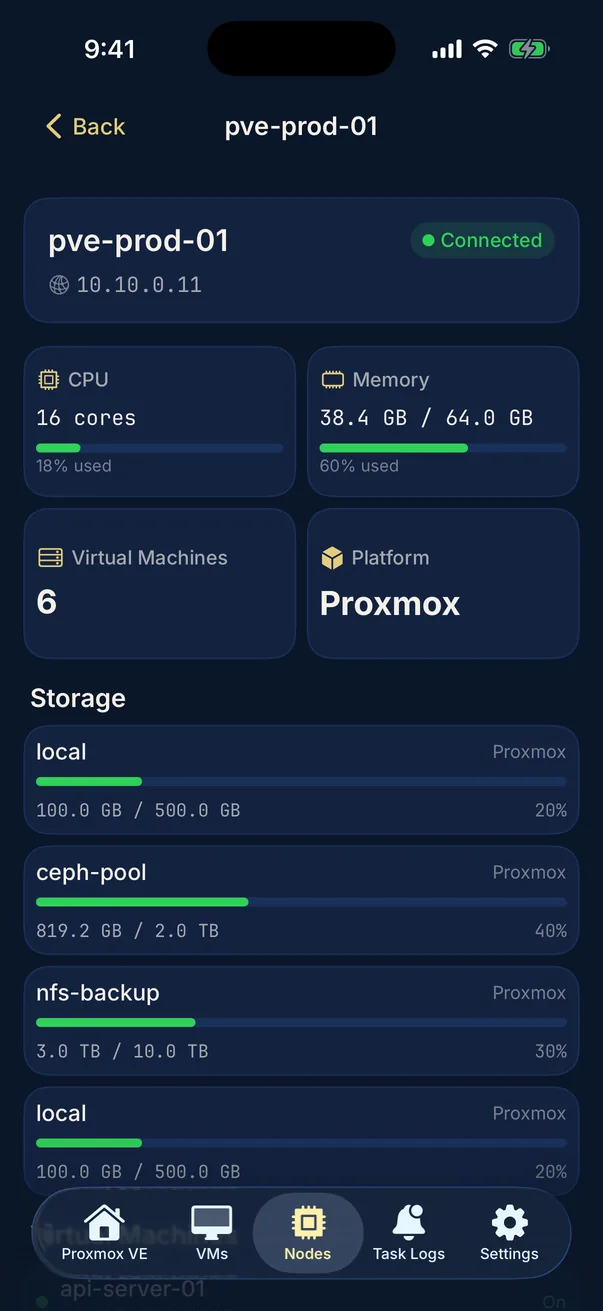Tap the chip icon for Nodes

point(308,1222)
